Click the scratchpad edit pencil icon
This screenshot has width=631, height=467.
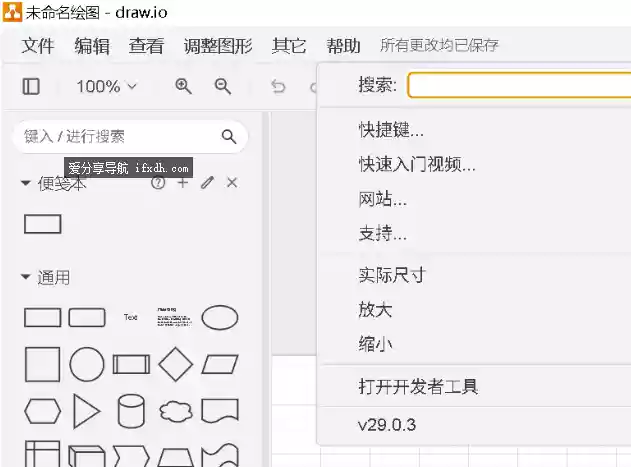(x=207, y=183)
